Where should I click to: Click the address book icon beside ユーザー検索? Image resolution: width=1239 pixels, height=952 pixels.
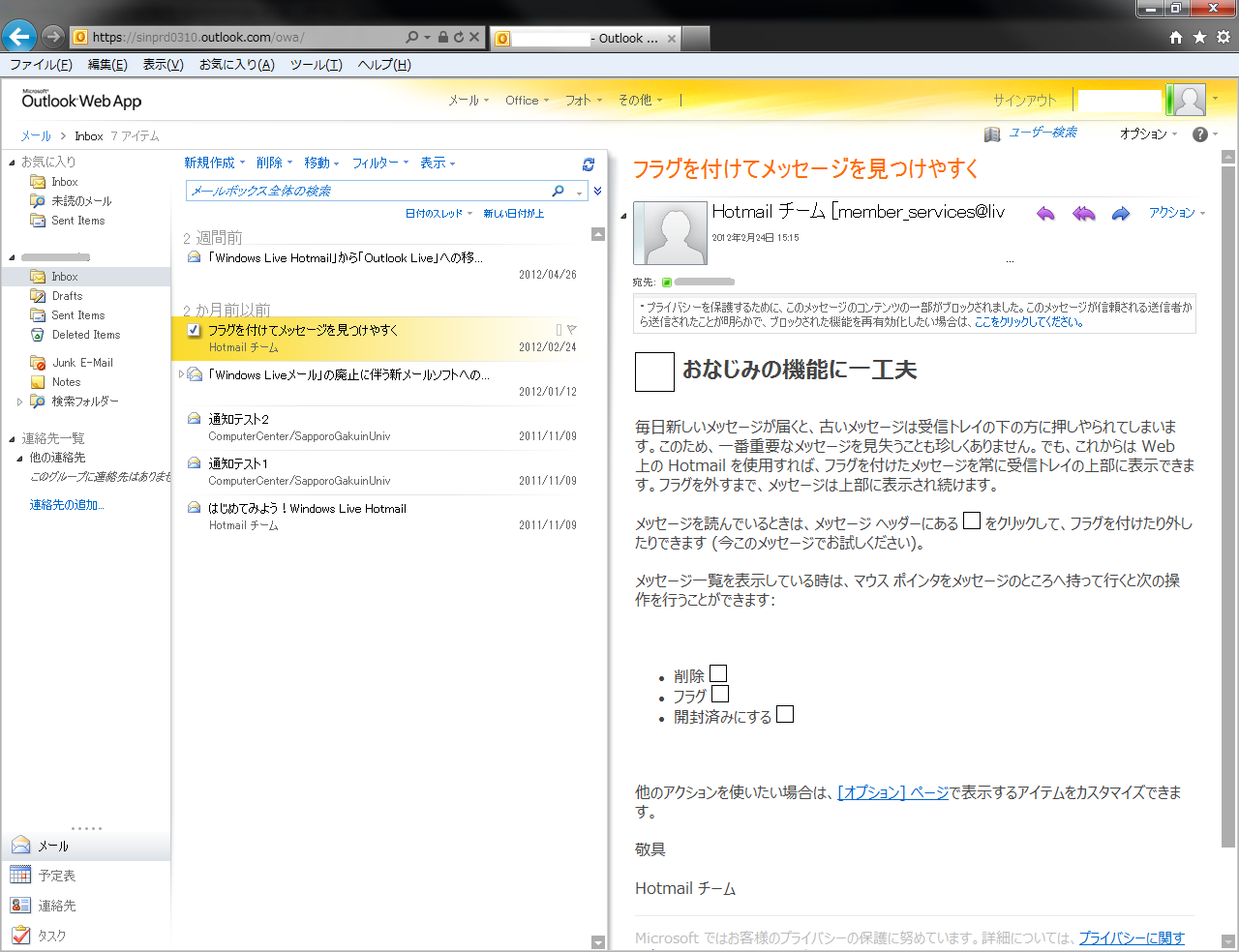(992, 134)
